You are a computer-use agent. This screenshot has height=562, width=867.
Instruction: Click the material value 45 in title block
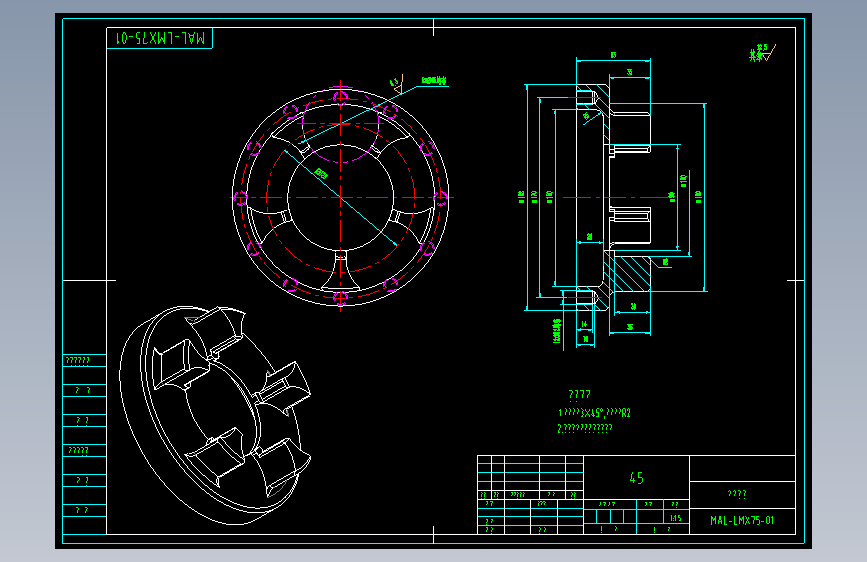pyautogui.click(x=636, y=478)
